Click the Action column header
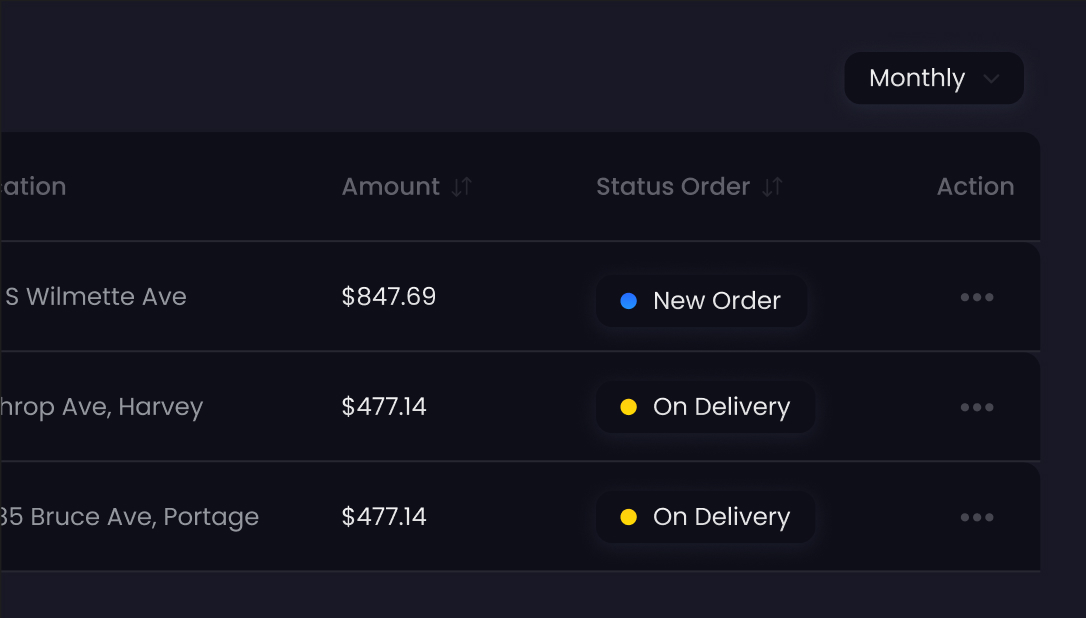 [975, 187]
